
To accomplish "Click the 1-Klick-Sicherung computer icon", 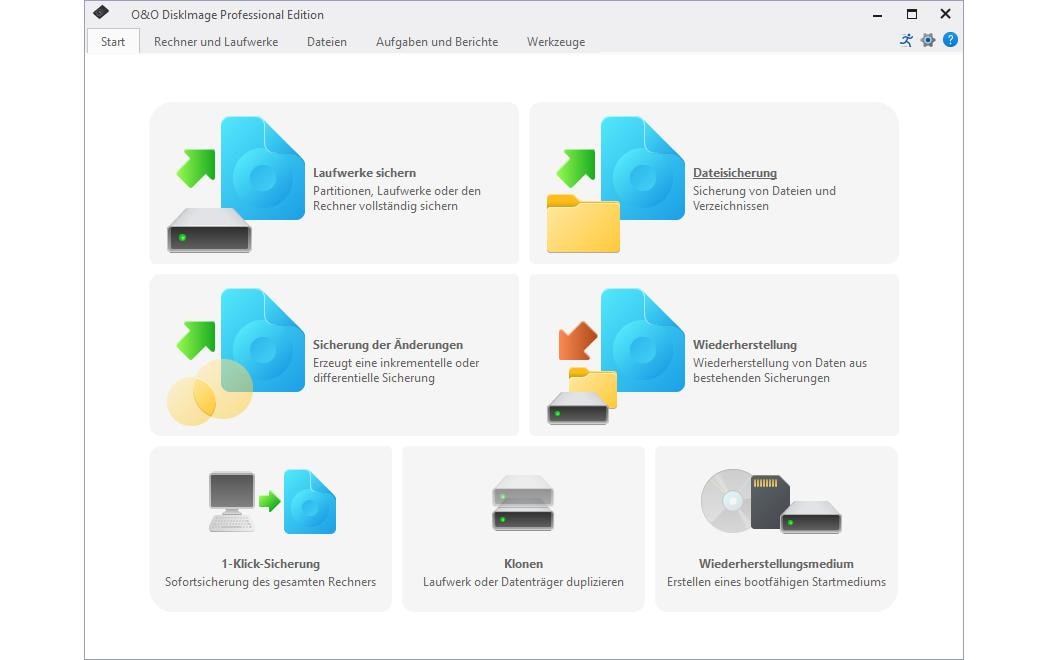I will coord(272,502).
